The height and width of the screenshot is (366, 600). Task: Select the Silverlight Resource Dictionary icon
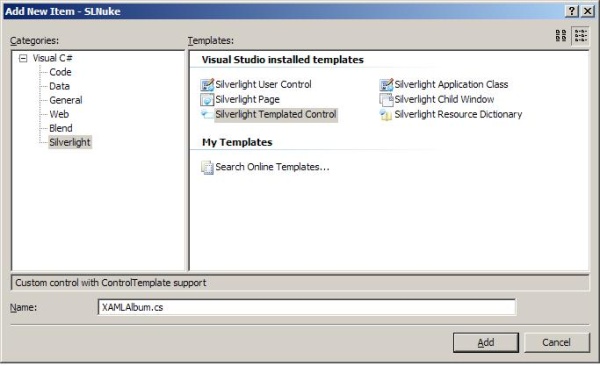click(x=386, y=114)
